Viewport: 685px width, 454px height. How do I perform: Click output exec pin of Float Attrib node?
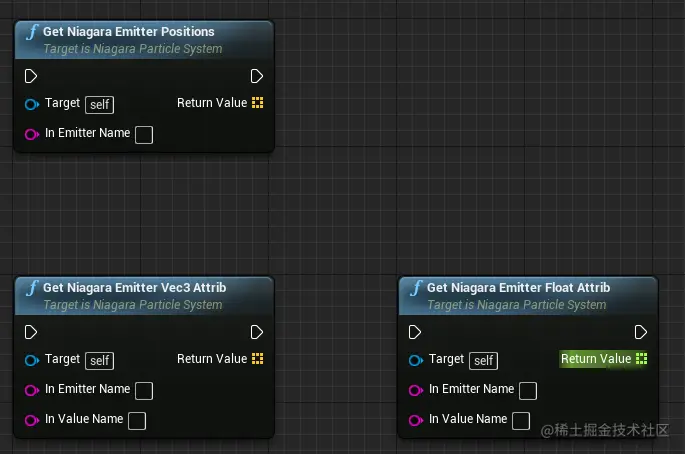640,332
